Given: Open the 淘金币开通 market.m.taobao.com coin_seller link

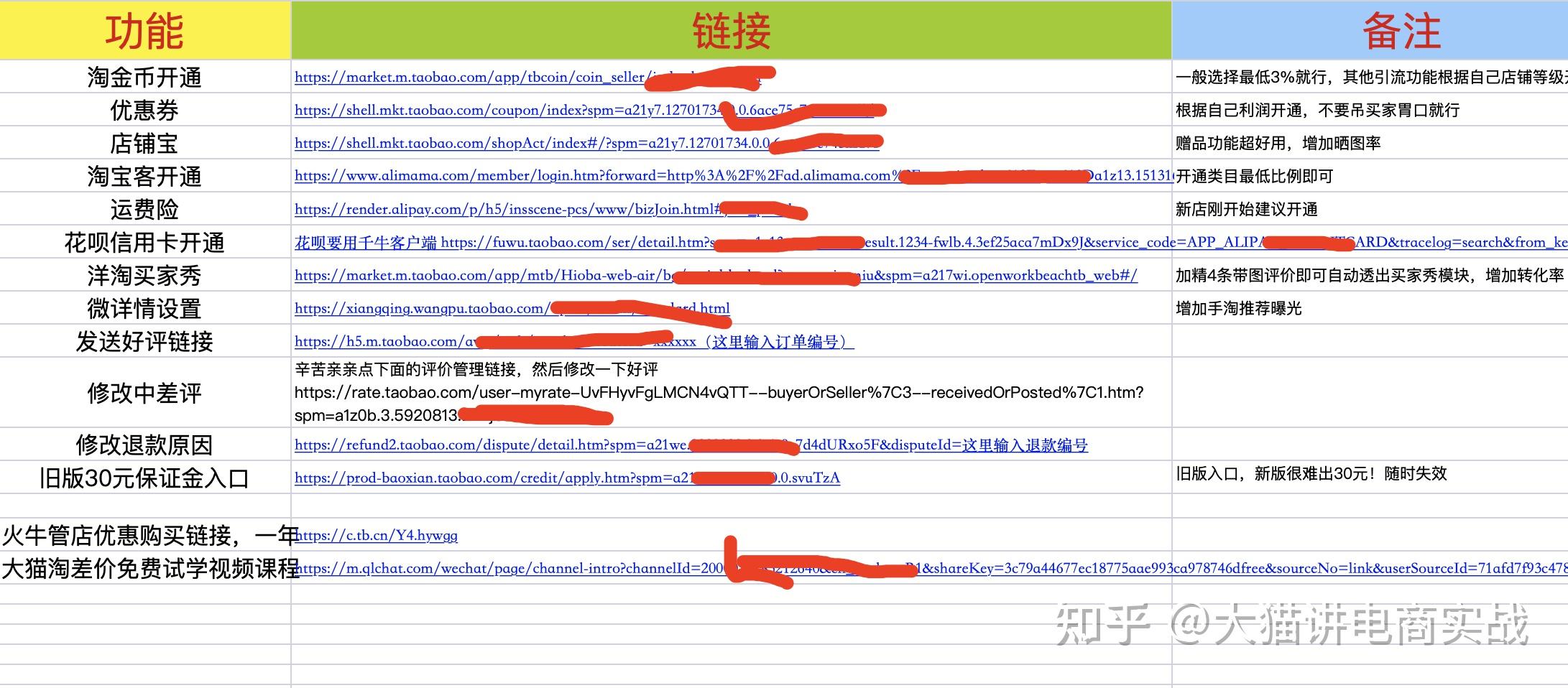Looking at the screenshot, I should point(528,77).
